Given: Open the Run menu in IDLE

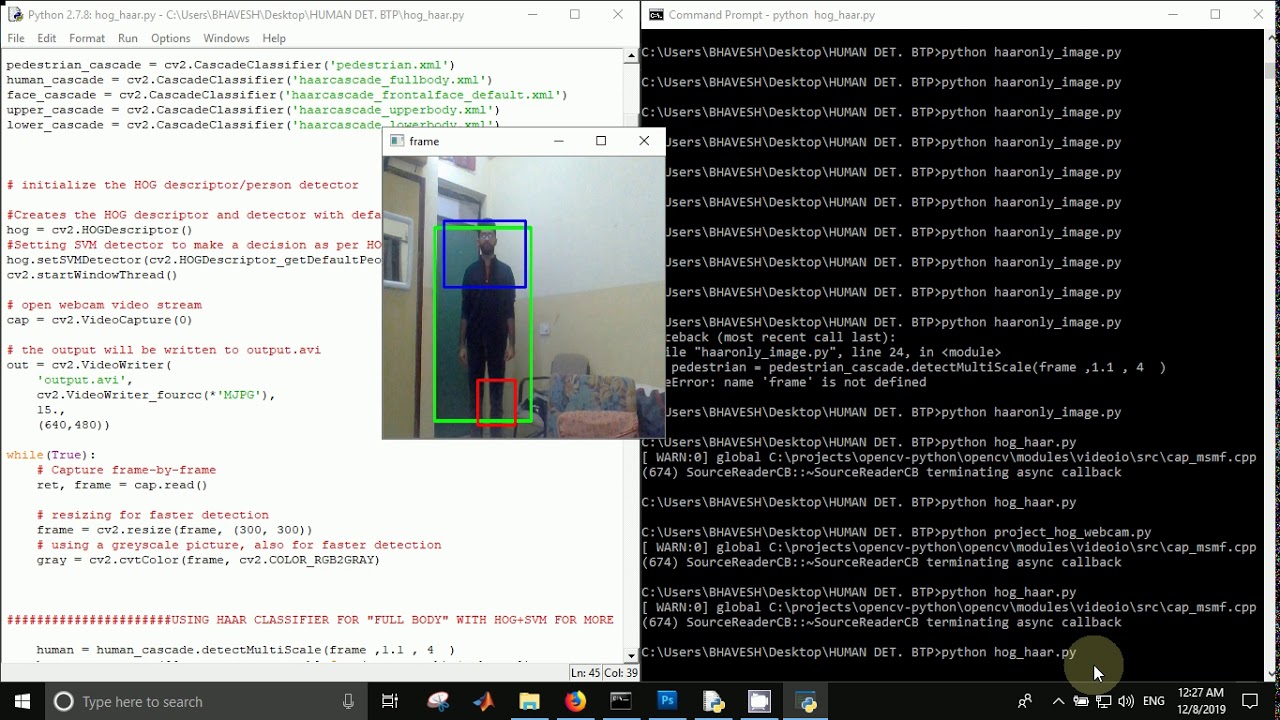Looking at the screenshot, I should [128, 38].
